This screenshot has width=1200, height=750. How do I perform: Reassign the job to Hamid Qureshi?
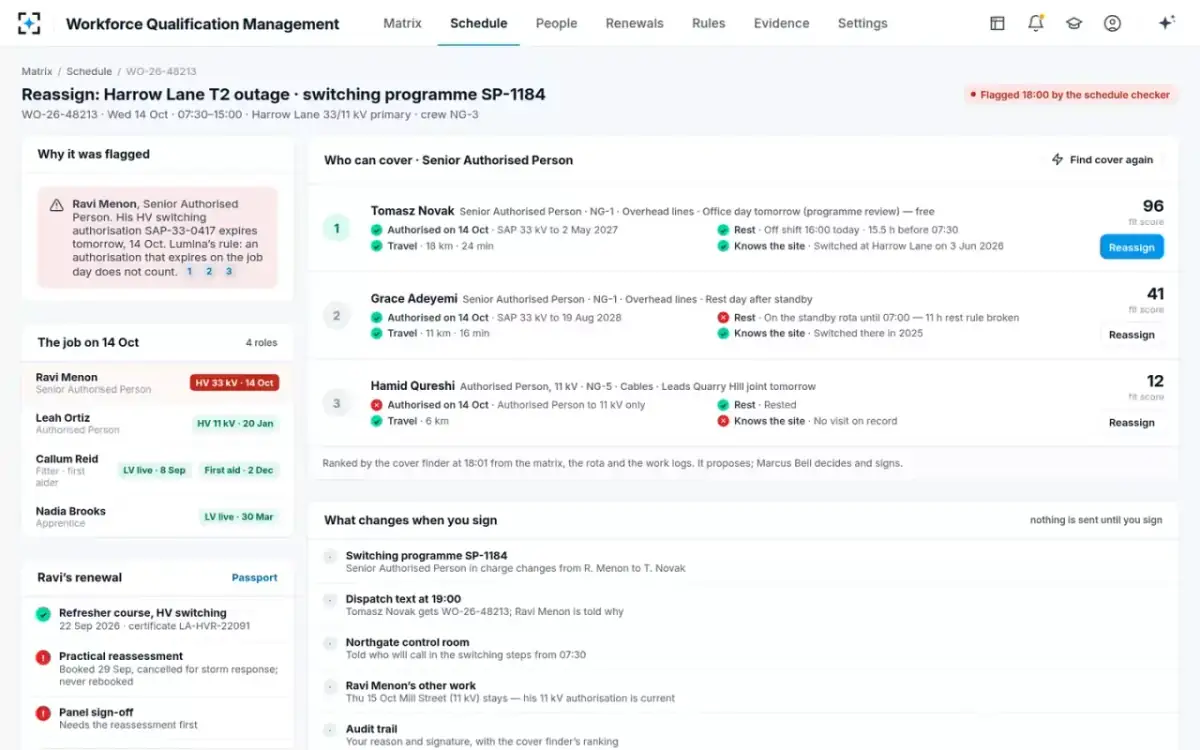[x=1131, y=423]
